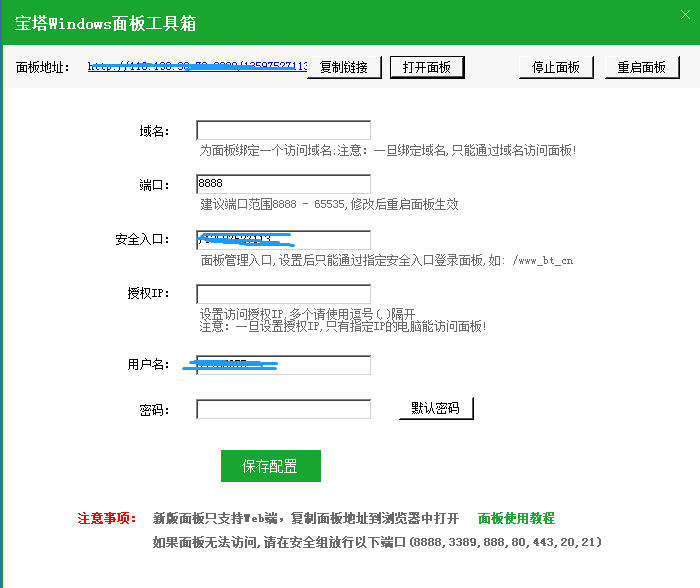Click the 打开面板 button
The image size is (700, 588).
427,67
